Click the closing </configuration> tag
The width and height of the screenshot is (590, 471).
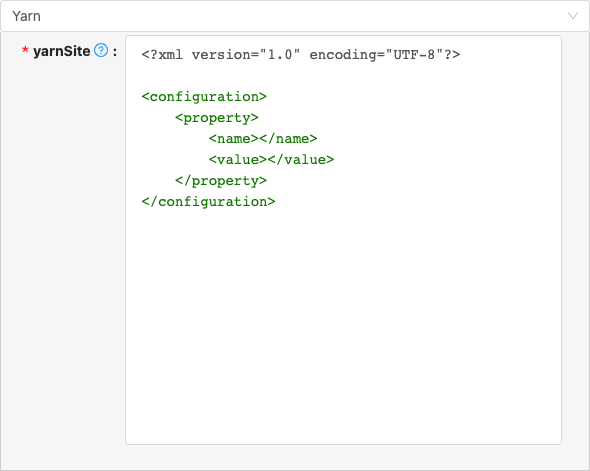(x=208, y=202)
